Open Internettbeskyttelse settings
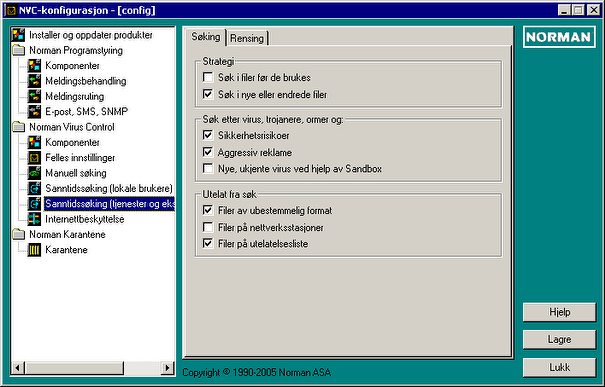The width and height of the screenshot is (605, 387). (84, 219)
